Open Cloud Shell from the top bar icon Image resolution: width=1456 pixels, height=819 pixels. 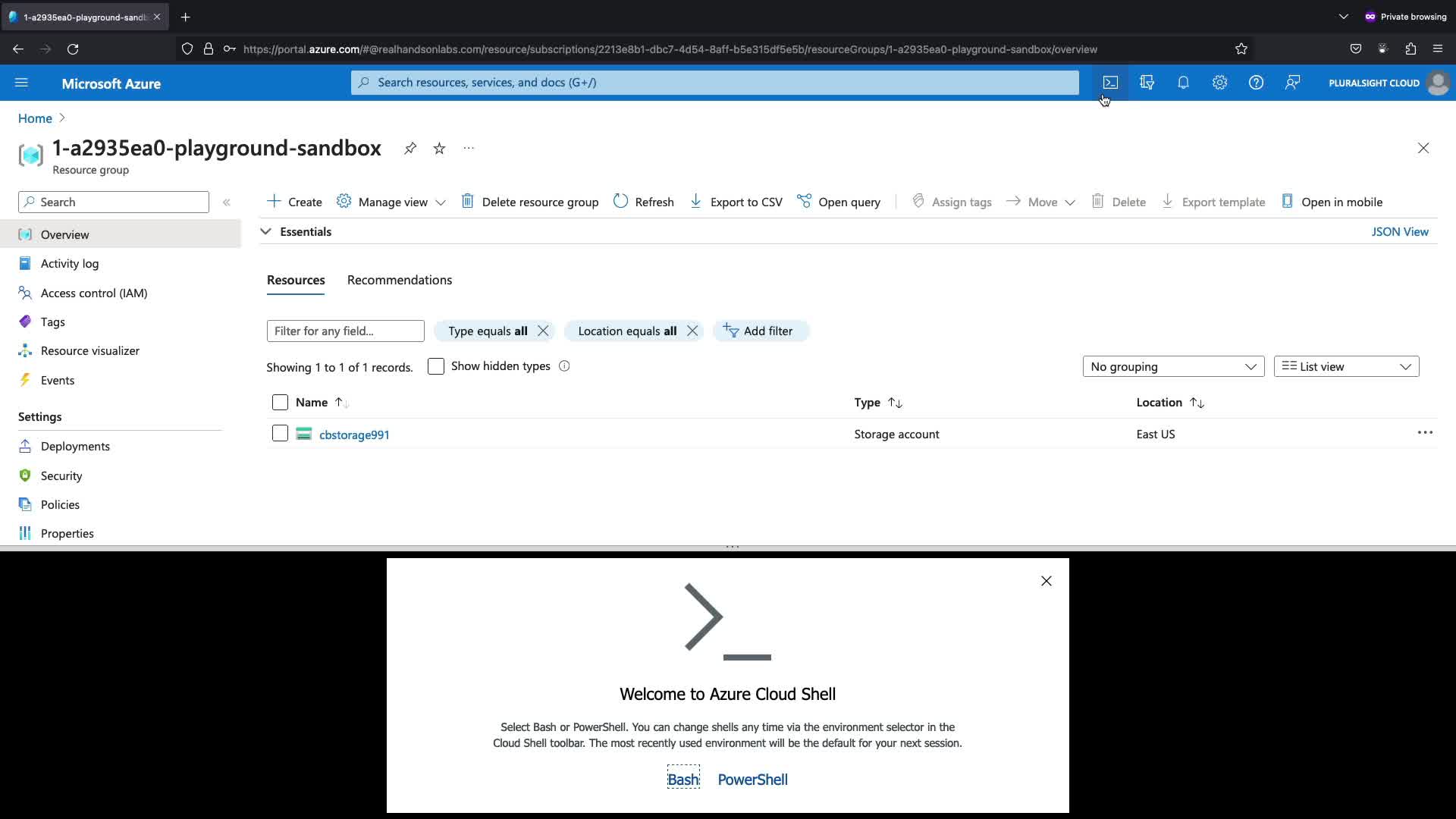(x=1110, y=83)
